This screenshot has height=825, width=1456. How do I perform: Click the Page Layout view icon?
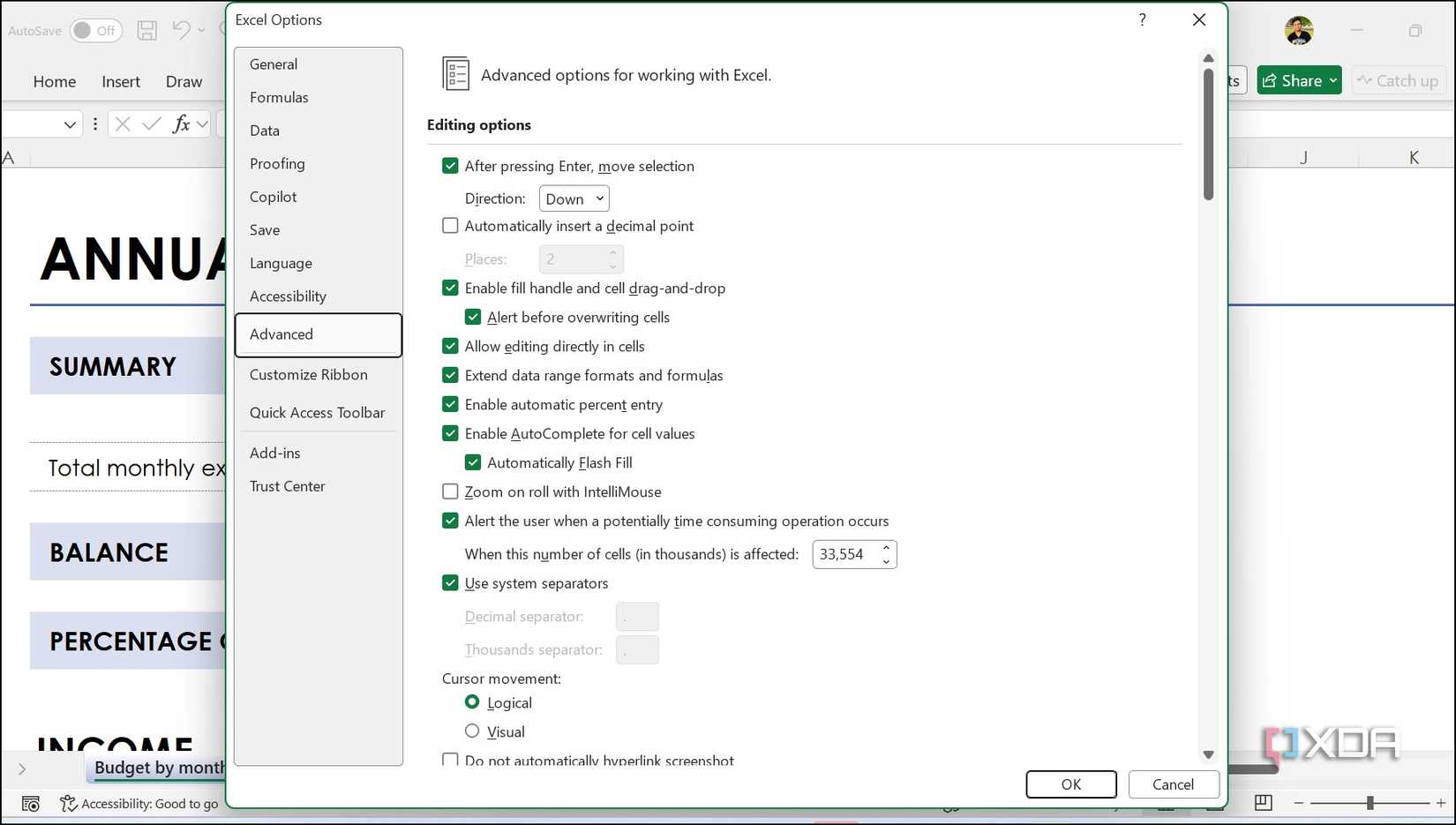tap(1263, 802)
